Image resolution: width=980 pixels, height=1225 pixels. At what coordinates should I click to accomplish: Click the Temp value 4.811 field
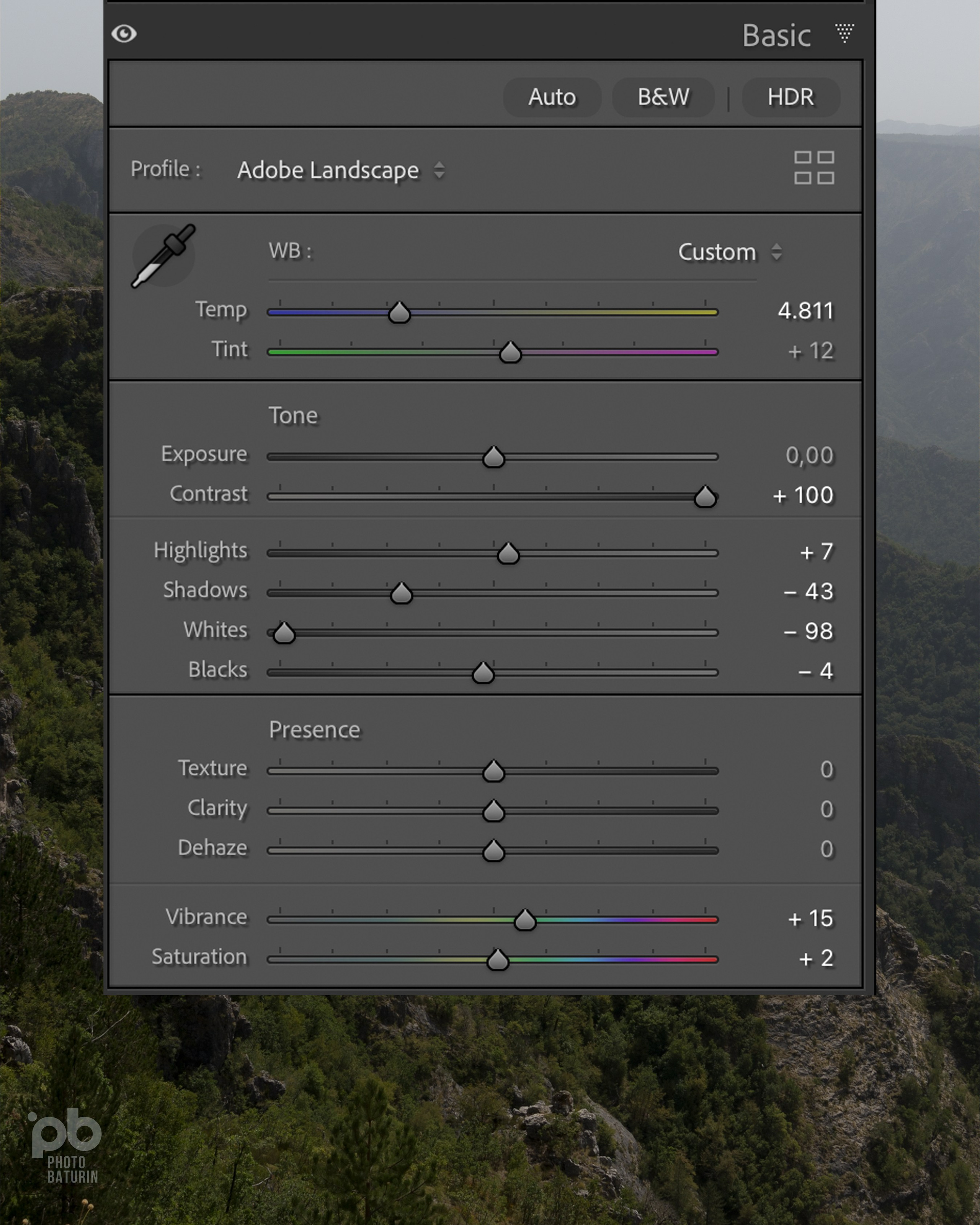pyautogui.click(x=805, y=311)
